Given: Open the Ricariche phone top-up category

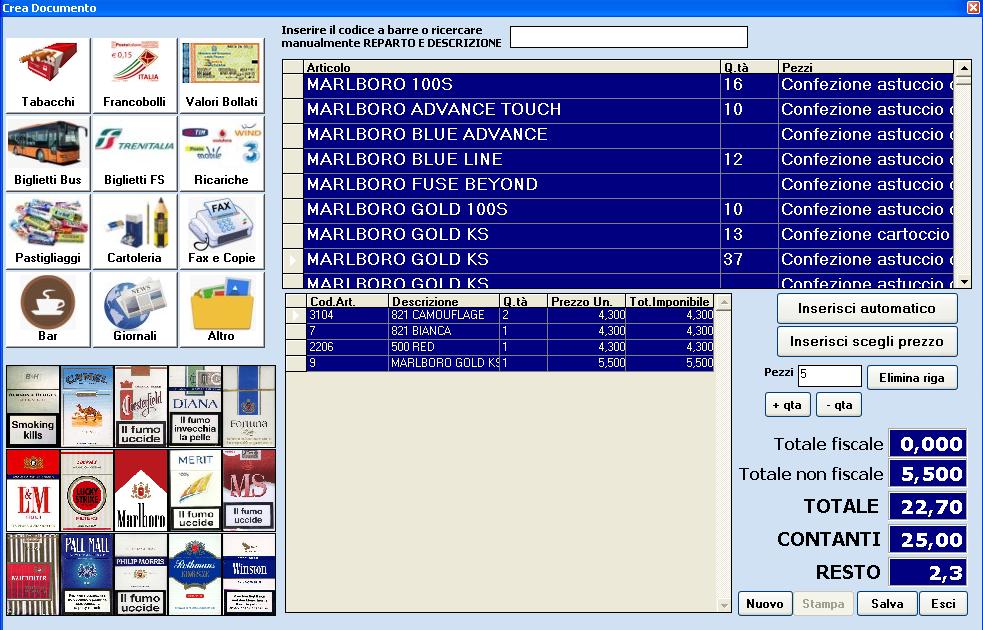Looking at the screenshot, I should coord(221,154).
